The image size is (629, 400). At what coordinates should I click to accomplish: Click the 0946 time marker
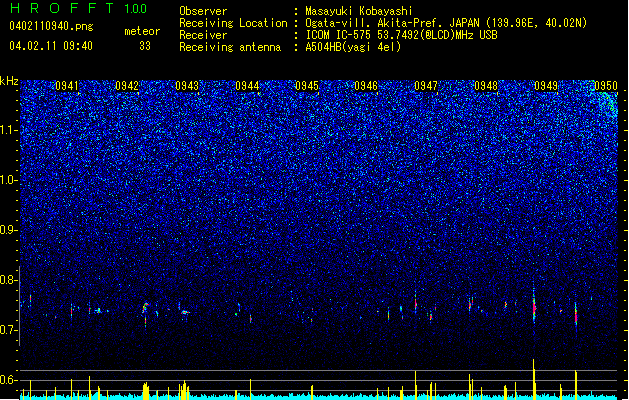pos(366,86)
